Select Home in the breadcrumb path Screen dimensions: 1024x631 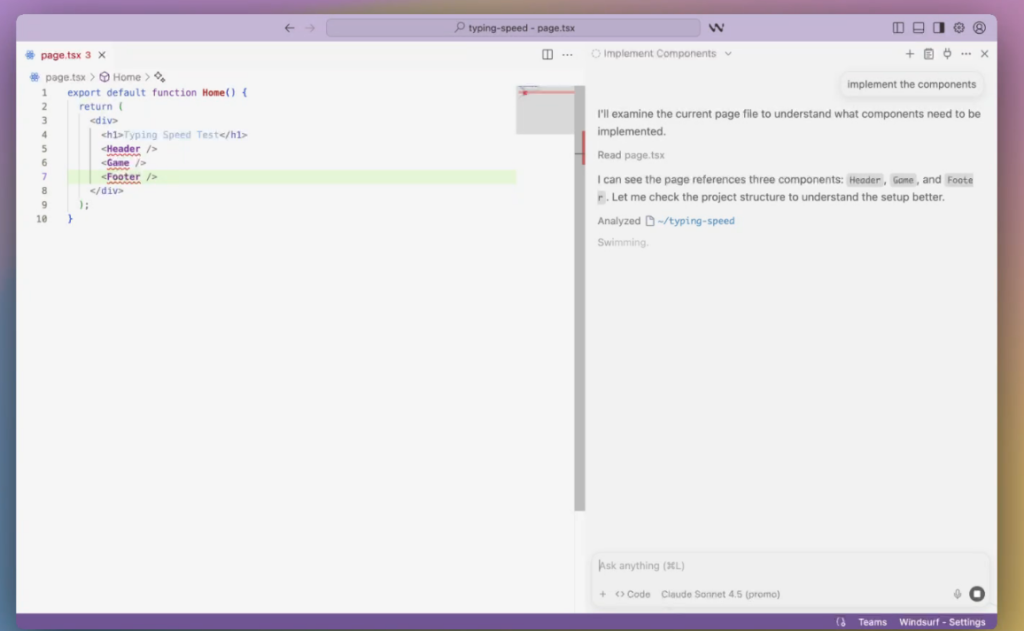[127, 76]
